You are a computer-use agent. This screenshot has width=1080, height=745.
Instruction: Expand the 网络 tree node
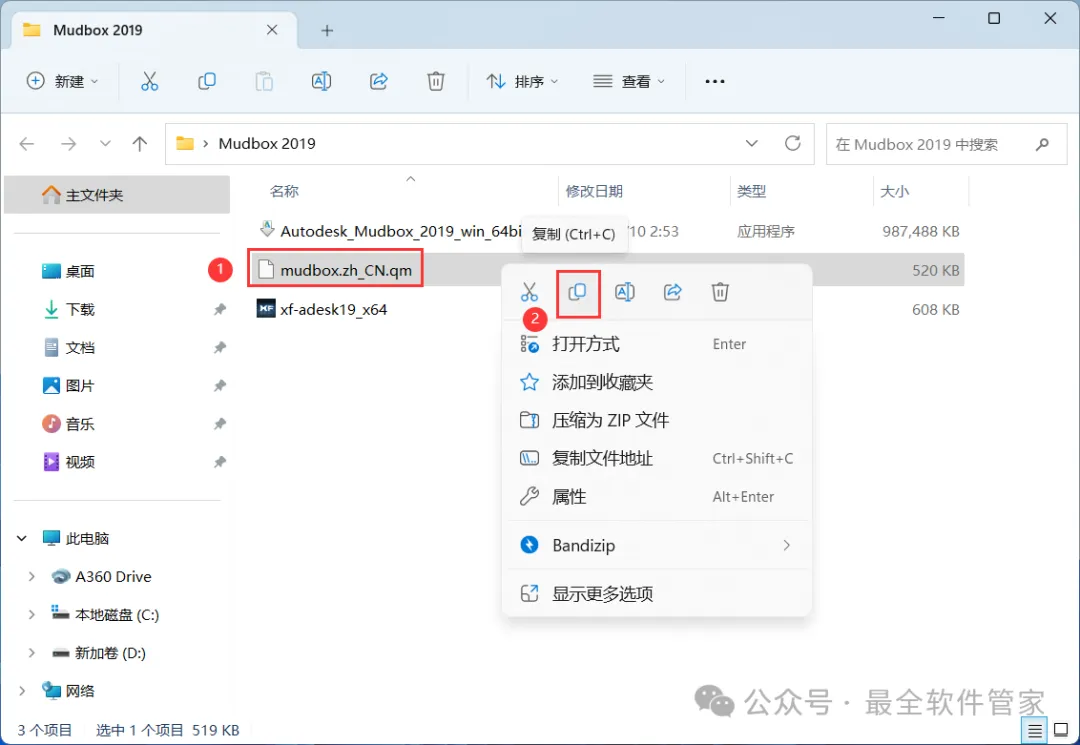(22, 691)
